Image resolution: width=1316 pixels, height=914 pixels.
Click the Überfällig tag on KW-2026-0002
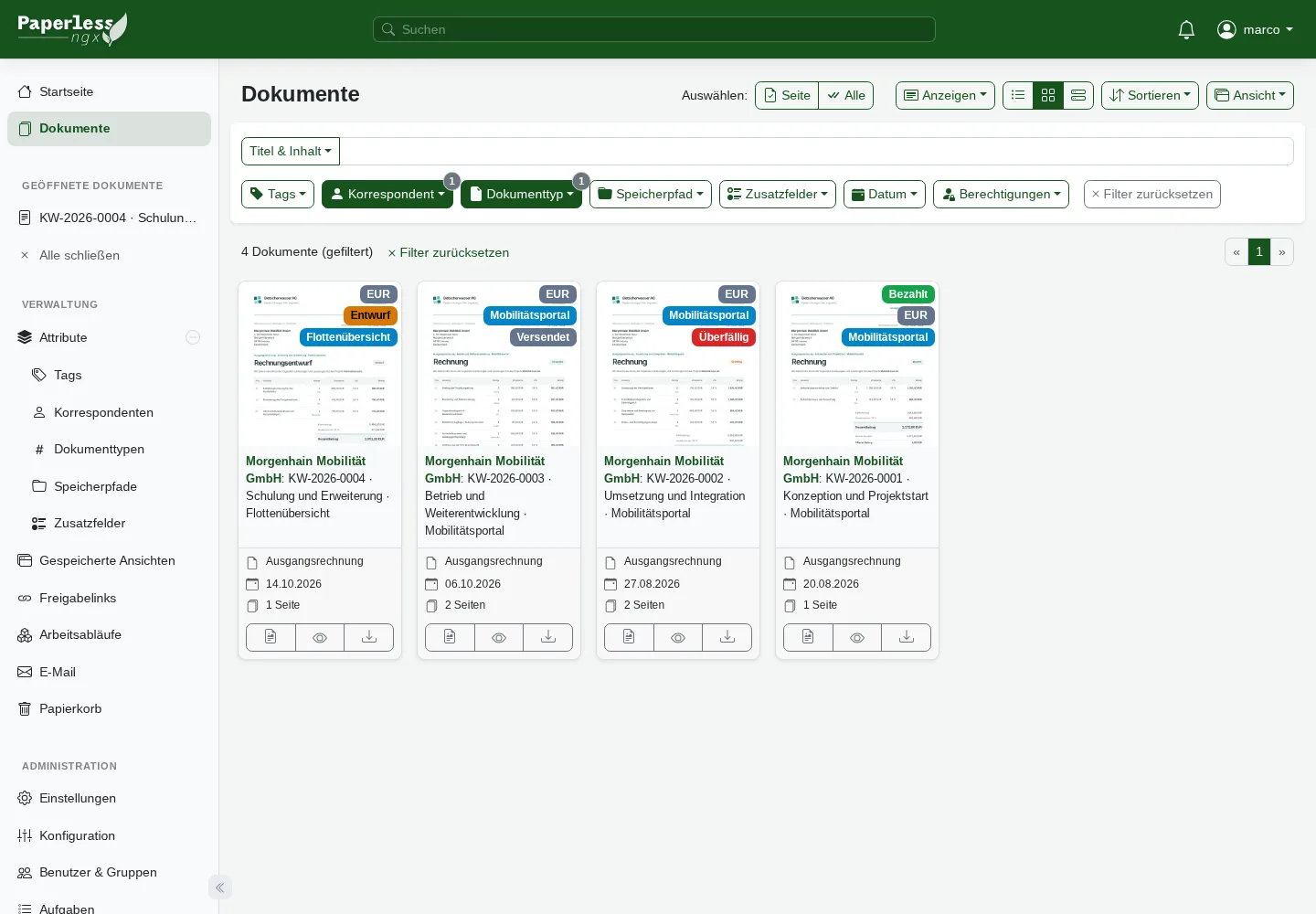[x=724, y=337]
